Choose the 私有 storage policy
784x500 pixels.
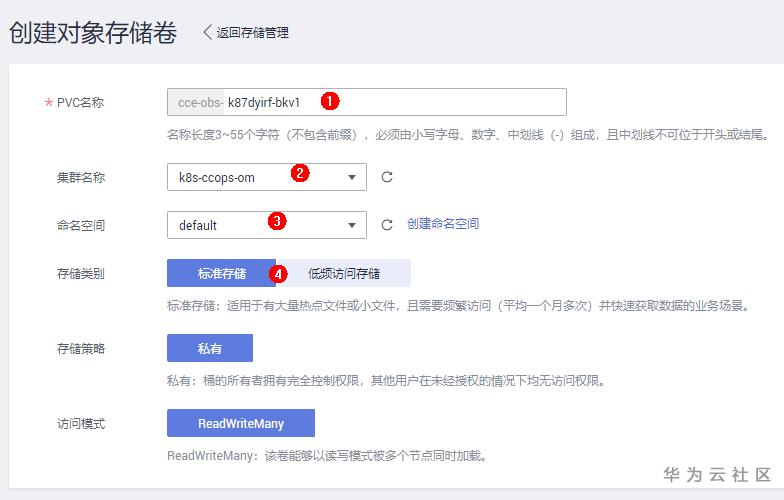(210, 348)
